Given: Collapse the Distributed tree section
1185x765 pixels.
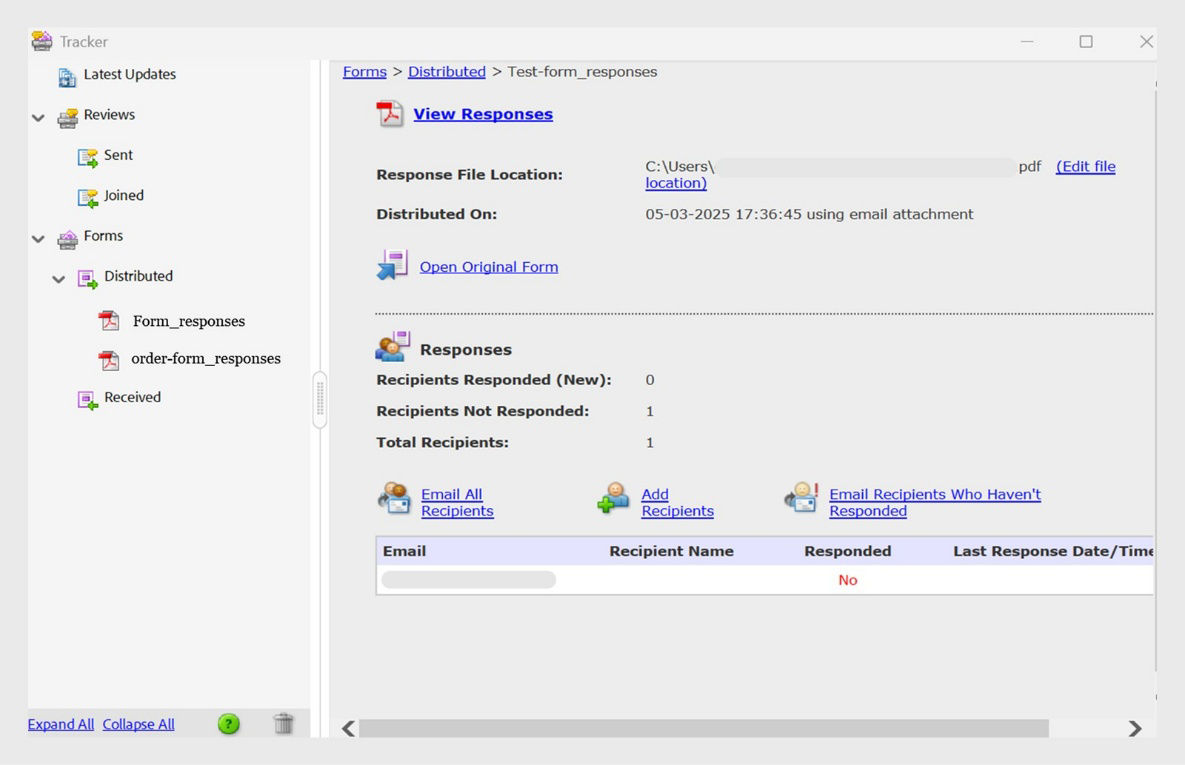Looking at the screenshot, I should tap(58, 278).
